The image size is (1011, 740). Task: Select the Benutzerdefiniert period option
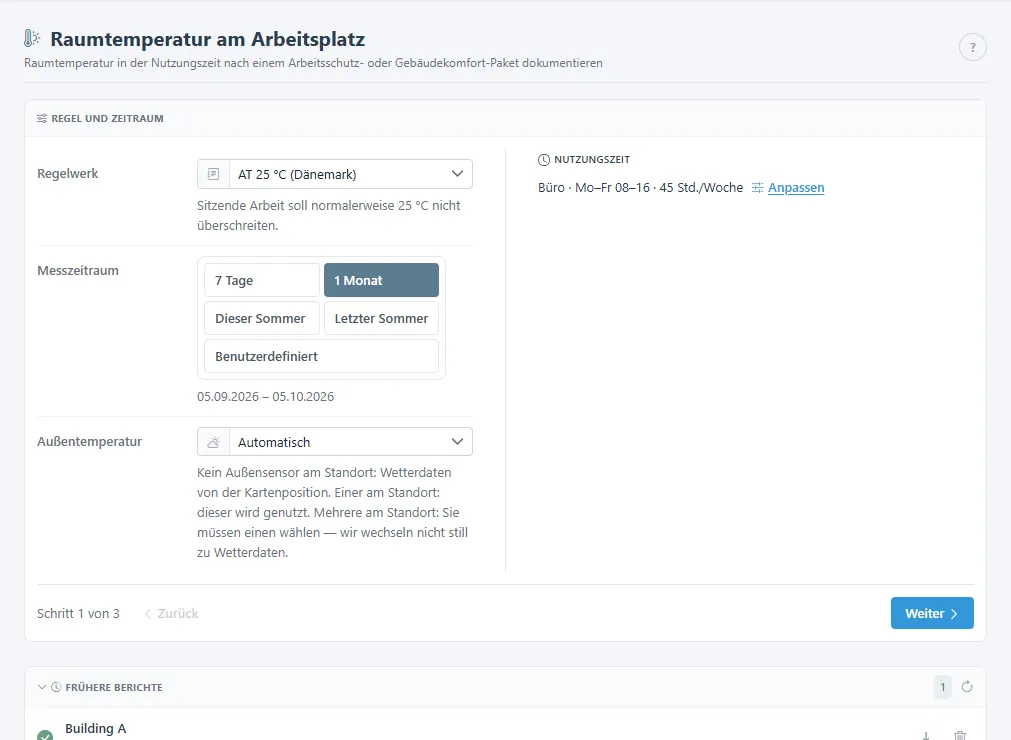321,356
